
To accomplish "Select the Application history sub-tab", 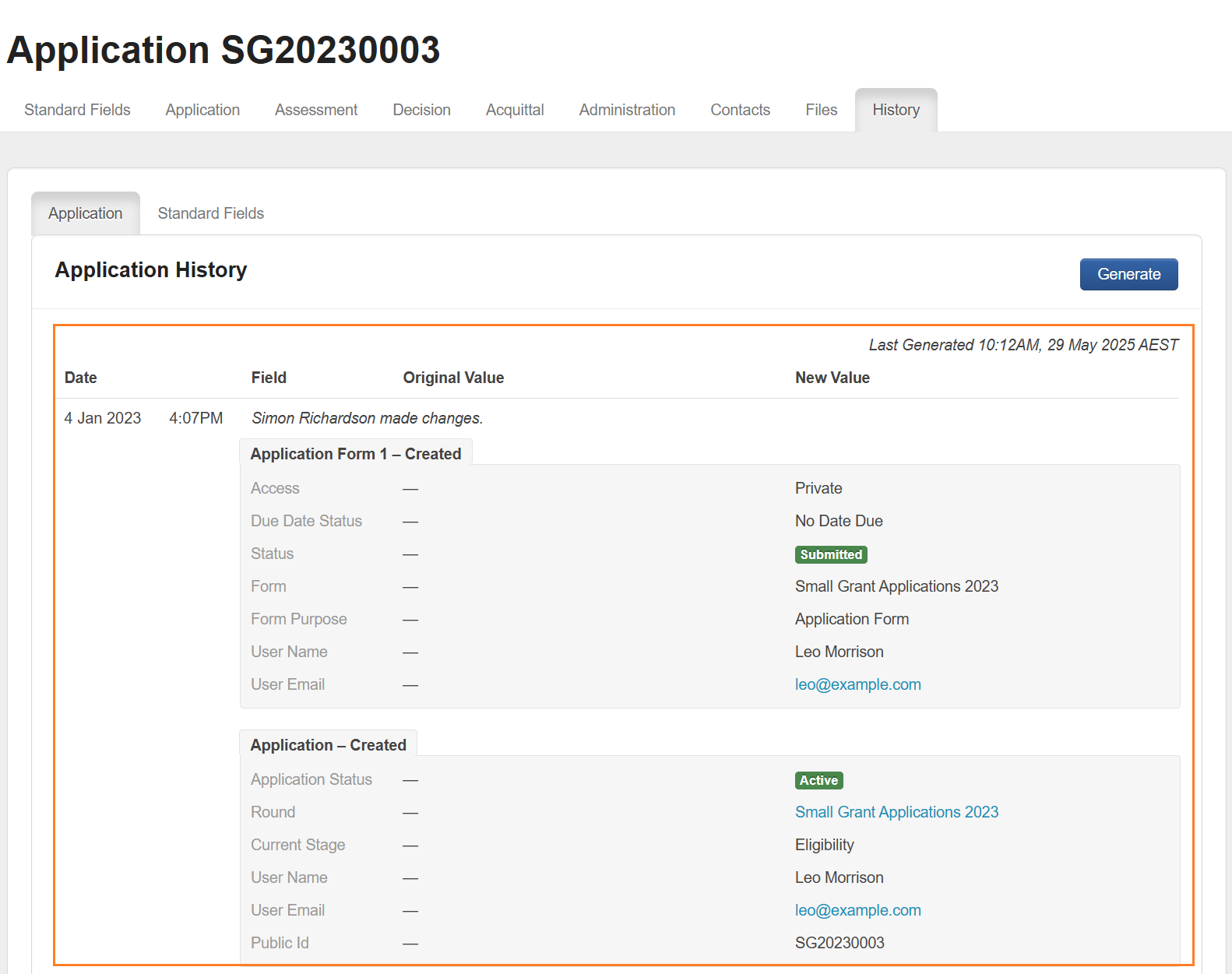I will click(x=86, y=213).
